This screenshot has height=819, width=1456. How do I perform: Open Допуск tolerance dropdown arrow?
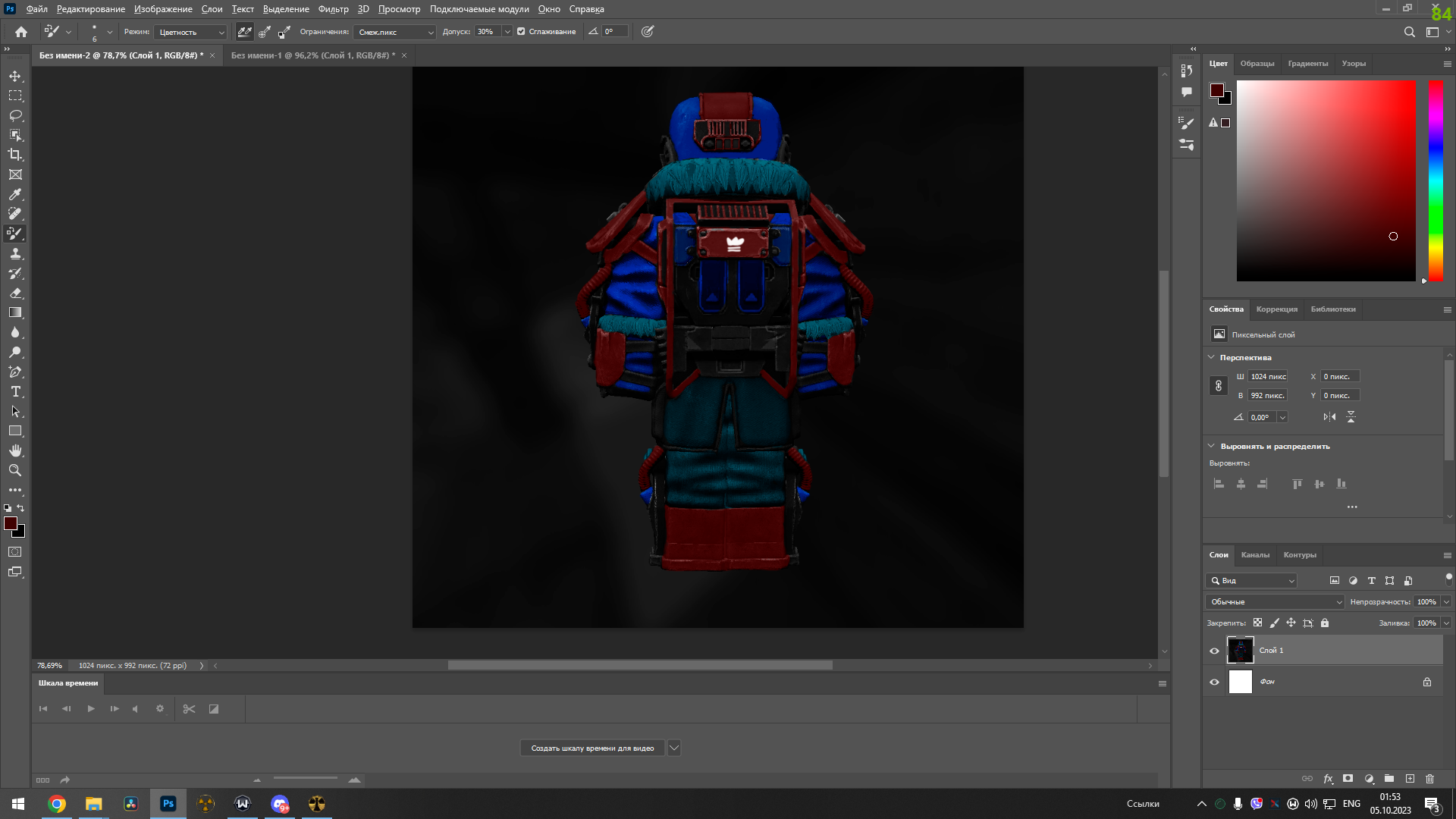pyautogui.click(x=507, y=32)
